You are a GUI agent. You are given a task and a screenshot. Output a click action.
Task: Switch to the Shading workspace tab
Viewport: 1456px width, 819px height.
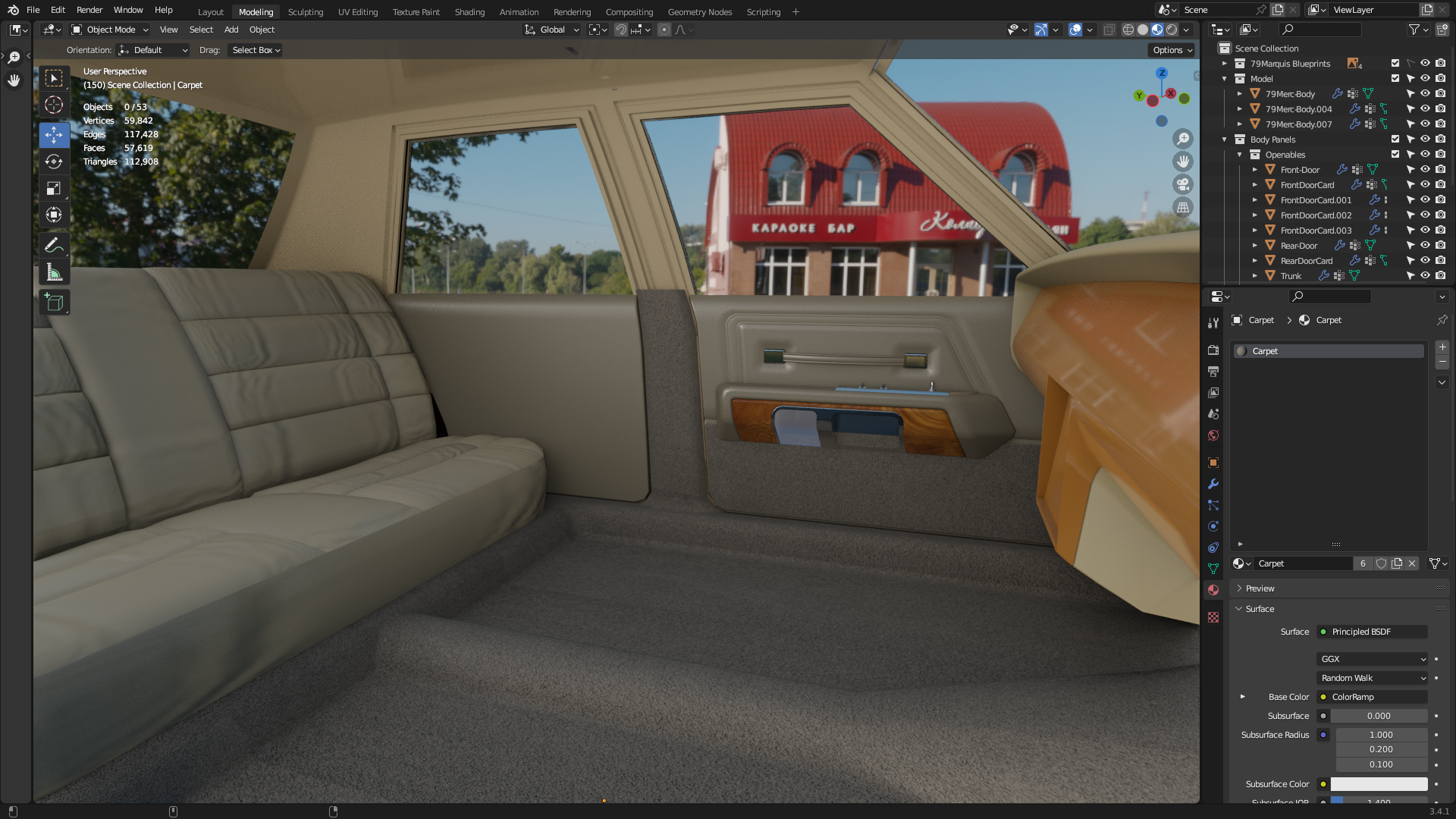[469, 12]
